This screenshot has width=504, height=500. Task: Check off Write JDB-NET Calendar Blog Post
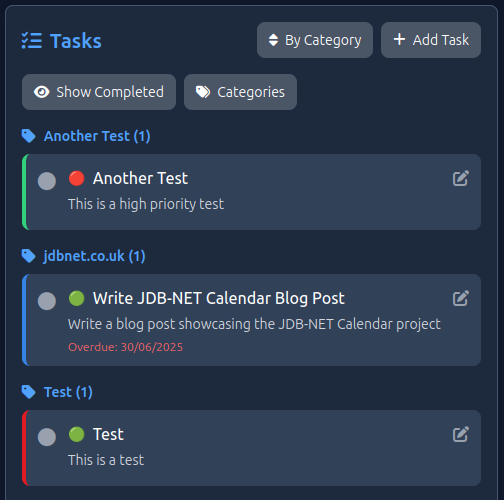point(47,301)
